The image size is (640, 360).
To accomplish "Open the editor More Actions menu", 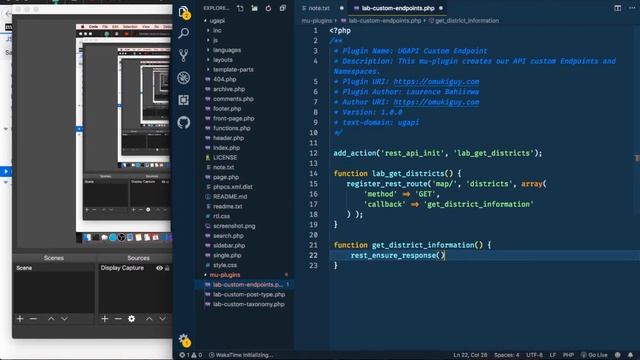I will 632,8.
